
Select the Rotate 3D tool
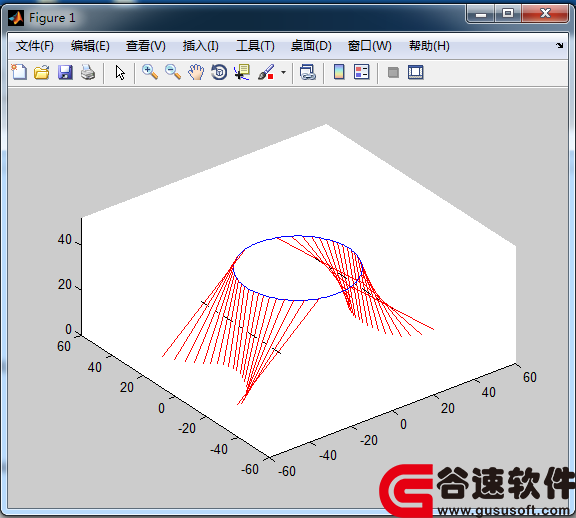click(x=219, y=72)
